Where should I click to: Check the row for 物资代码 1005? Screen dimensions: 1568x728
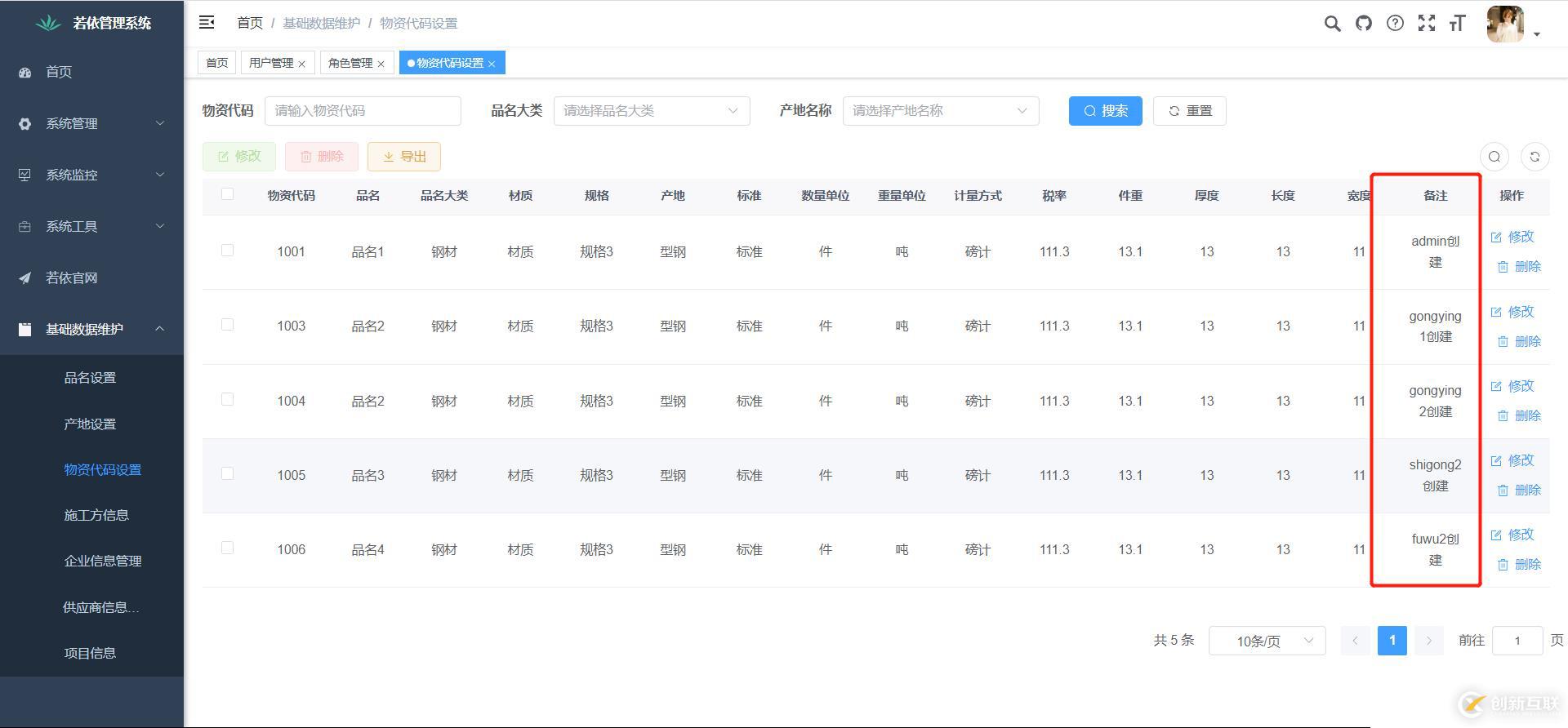(x=227, y=474)
